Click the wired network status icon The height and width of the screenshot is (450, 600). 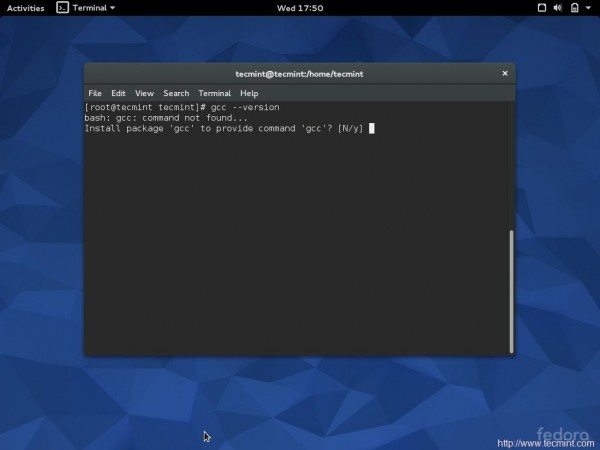point(541,7)
